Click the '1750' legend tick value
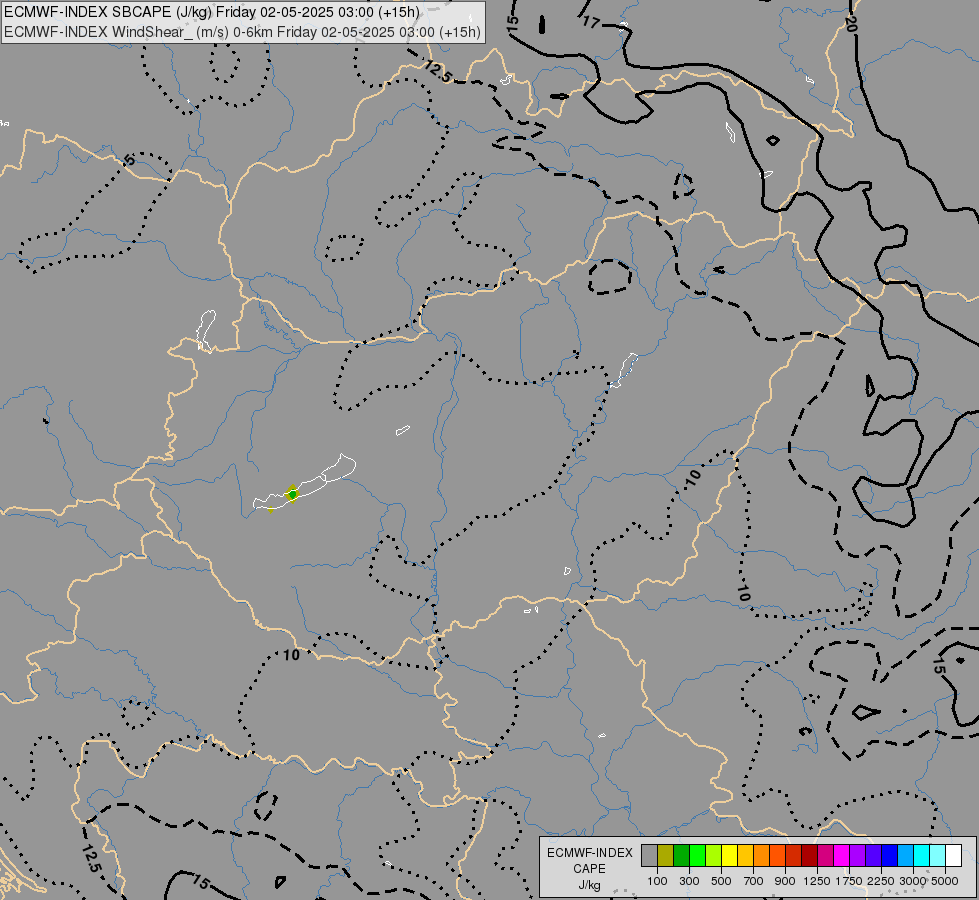The height and width of the screenshot is (900, 979). coord(849,881)
